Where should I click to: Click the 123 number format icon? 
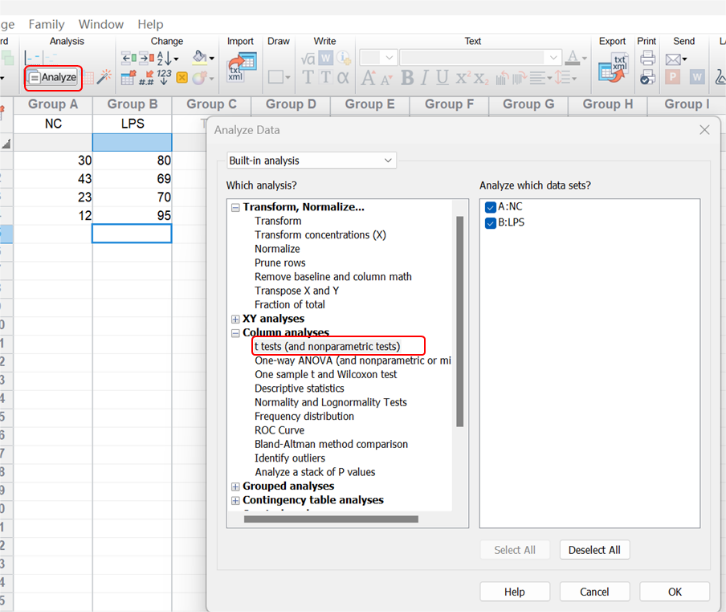point(164,77)
